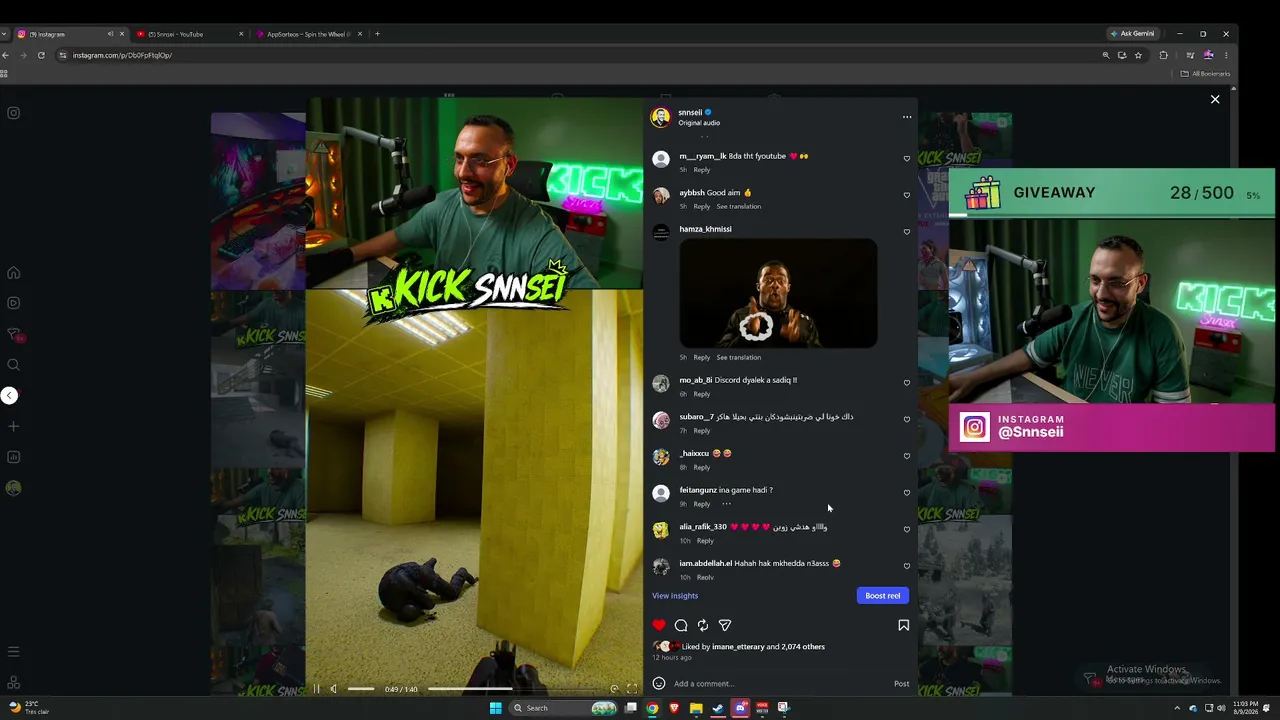The width and height of the screenshot is (1280, 720).
Task: Like the comment by feitangunz
Action: [x=907, y=493]
